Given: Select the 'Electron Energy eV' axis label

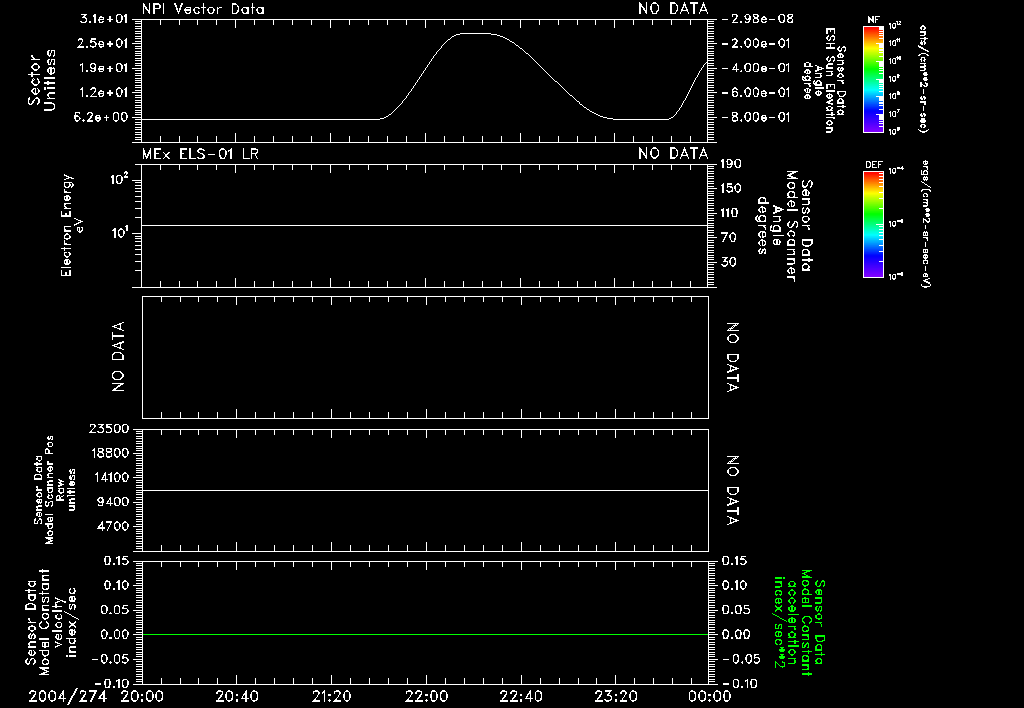Looking at the screenshot, I should 71,225.
